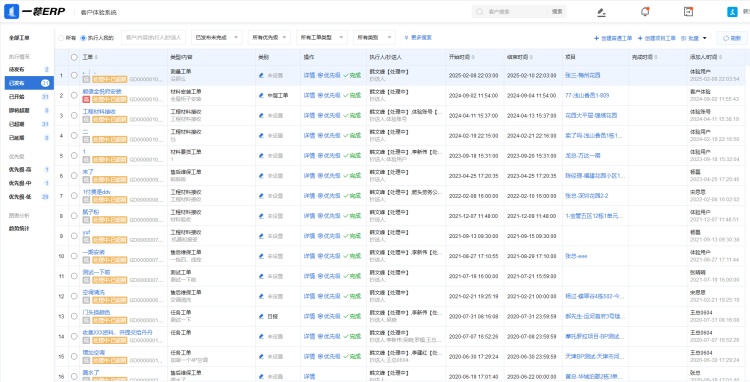Image resolution: width=750 pixels, height=382 pixels.
Task: Click green 完成 checkmark in row 1
Action: [352, 76]
